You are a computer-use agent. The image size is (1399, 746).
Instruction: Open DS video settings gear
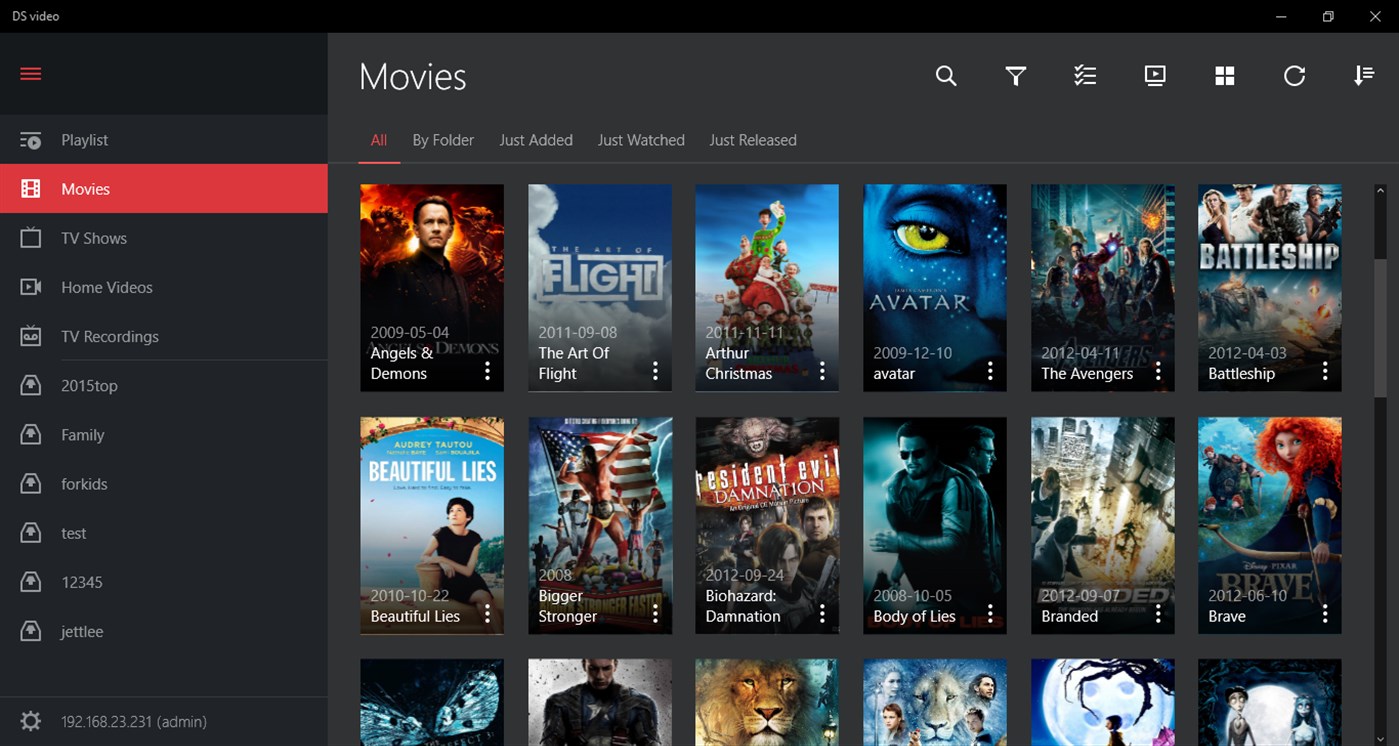[30, 721]
